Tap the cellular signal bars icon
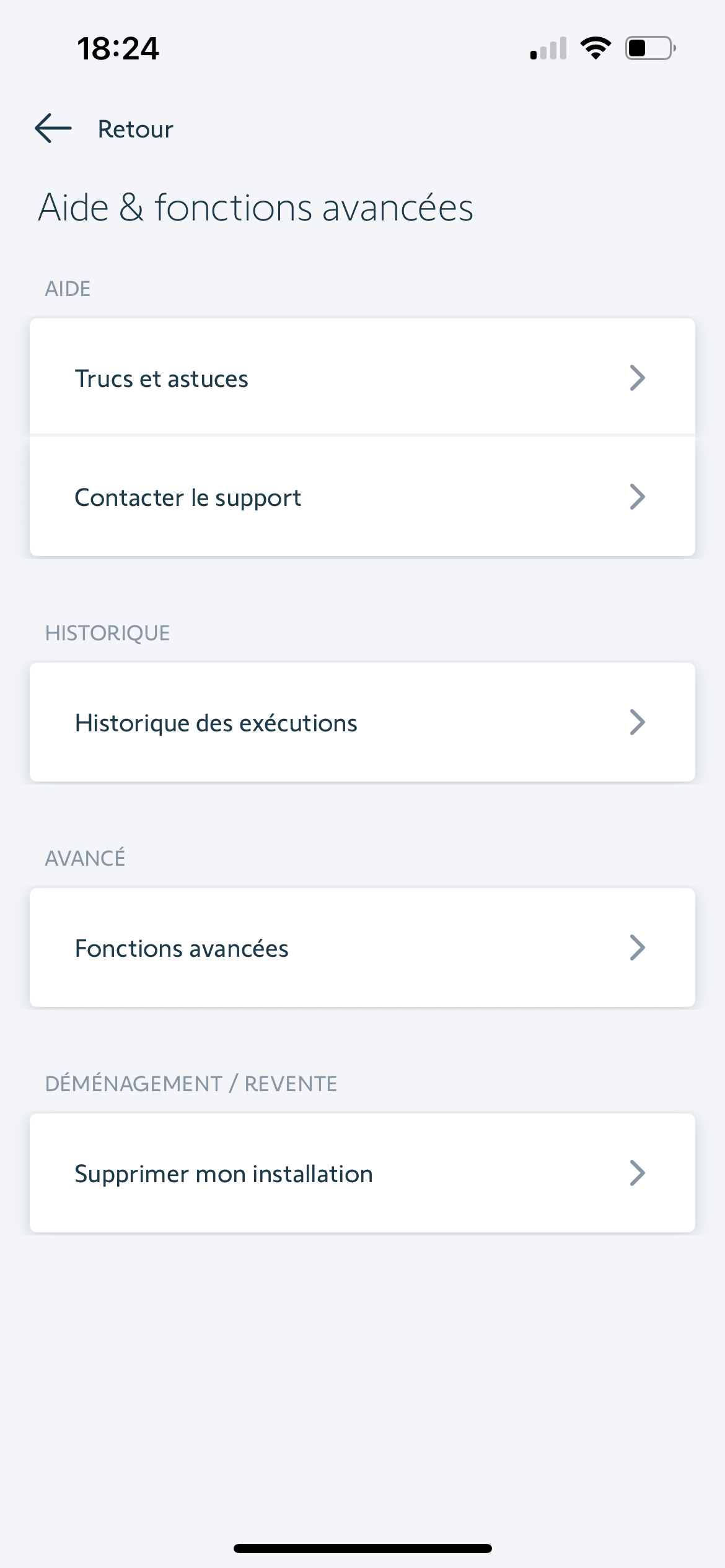The width and height of the screenshot is (725, 1568). [x=548, y=48]
